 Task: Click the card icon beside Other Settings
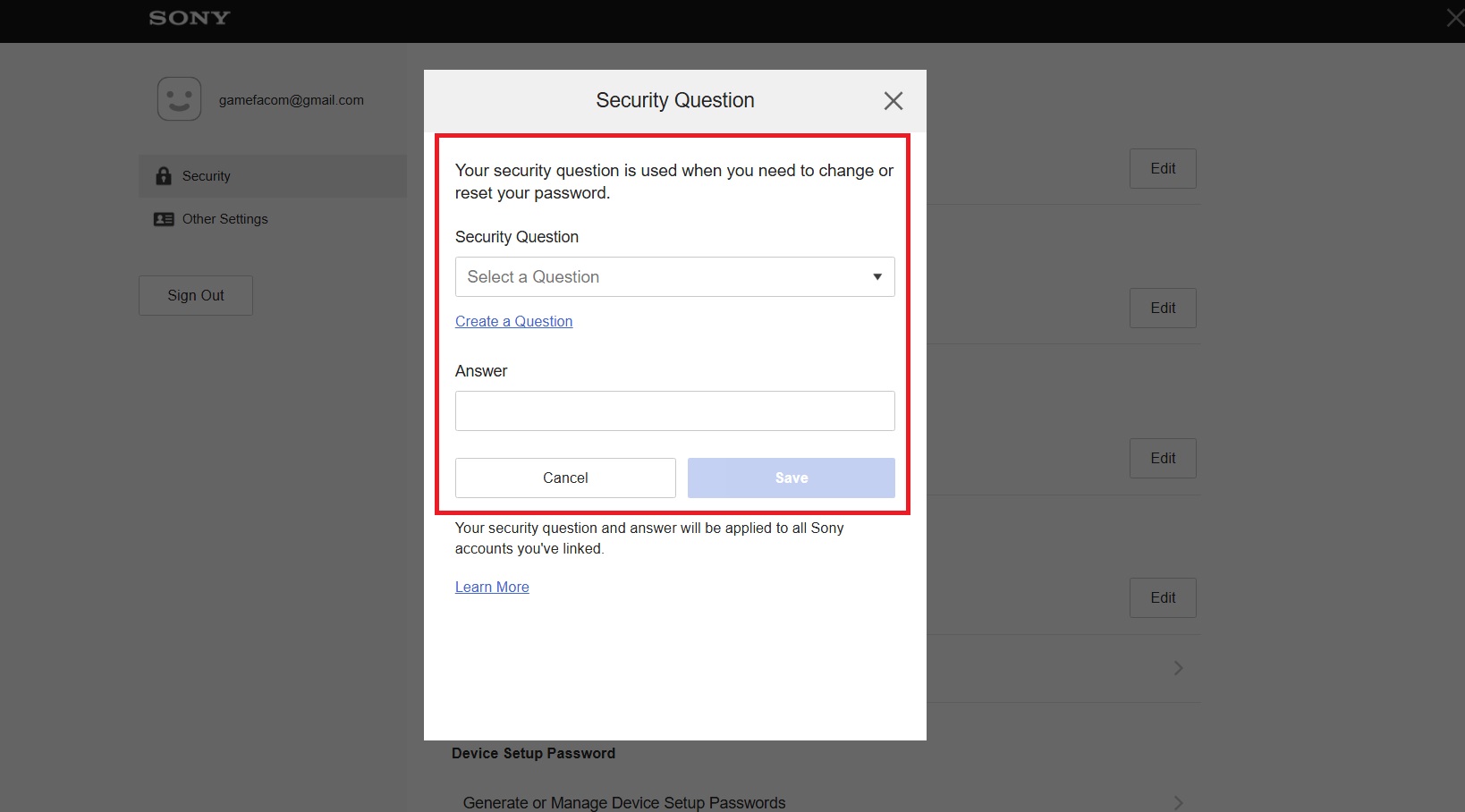click(164, 219)
